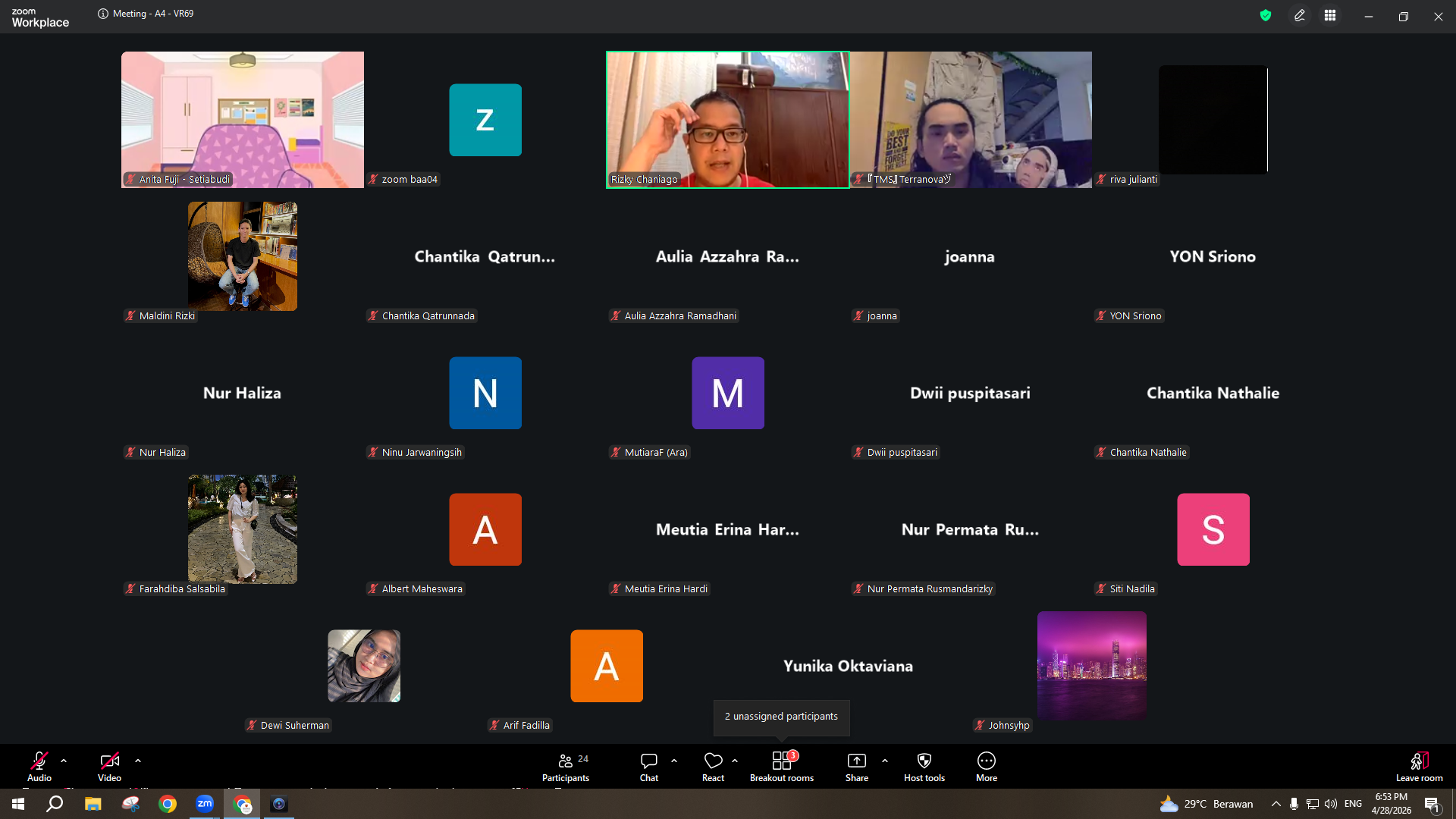Screen dimensions: 1456x819
Task: Expand reaction options arrow beside React
Action: coord(735,761)
